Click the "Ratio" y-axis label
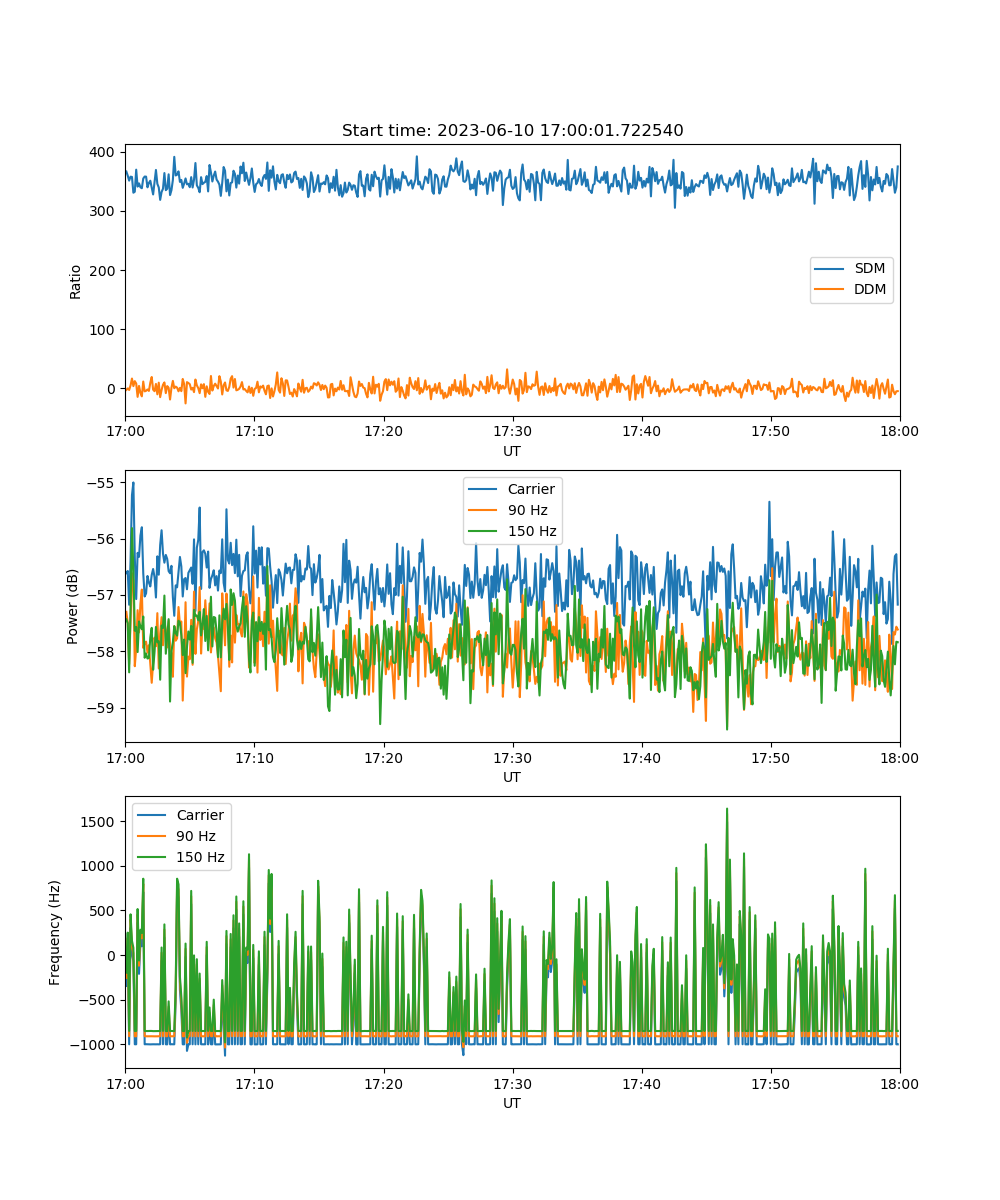Viewport: 1000px width, 1200px height. click(x=76, y=281)
